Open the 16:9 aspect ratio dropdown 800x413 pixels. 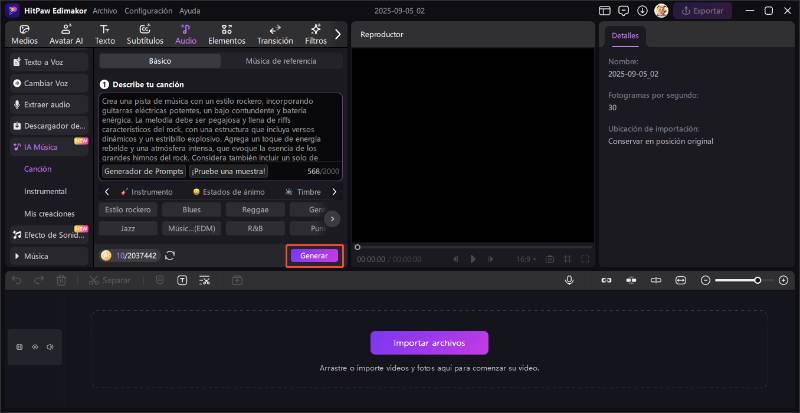pyautogui.click(x=526, y=259)
